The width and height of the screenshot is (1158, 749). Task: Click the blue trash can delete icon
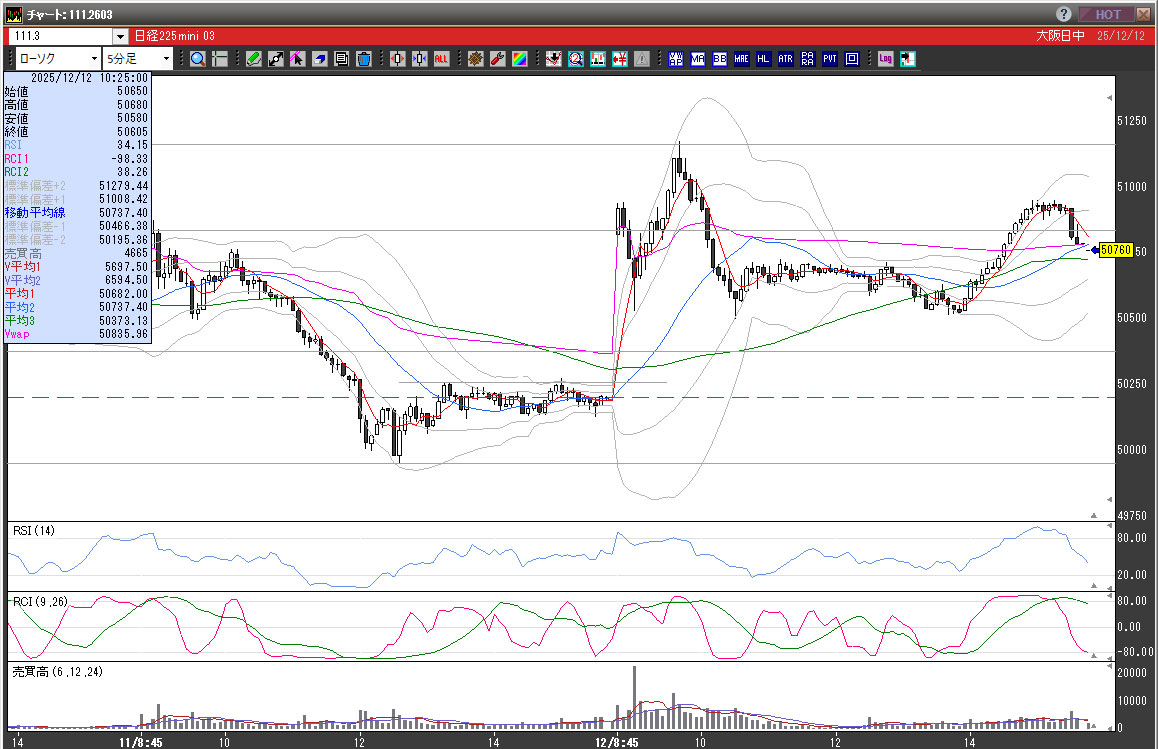pos(364,59)
